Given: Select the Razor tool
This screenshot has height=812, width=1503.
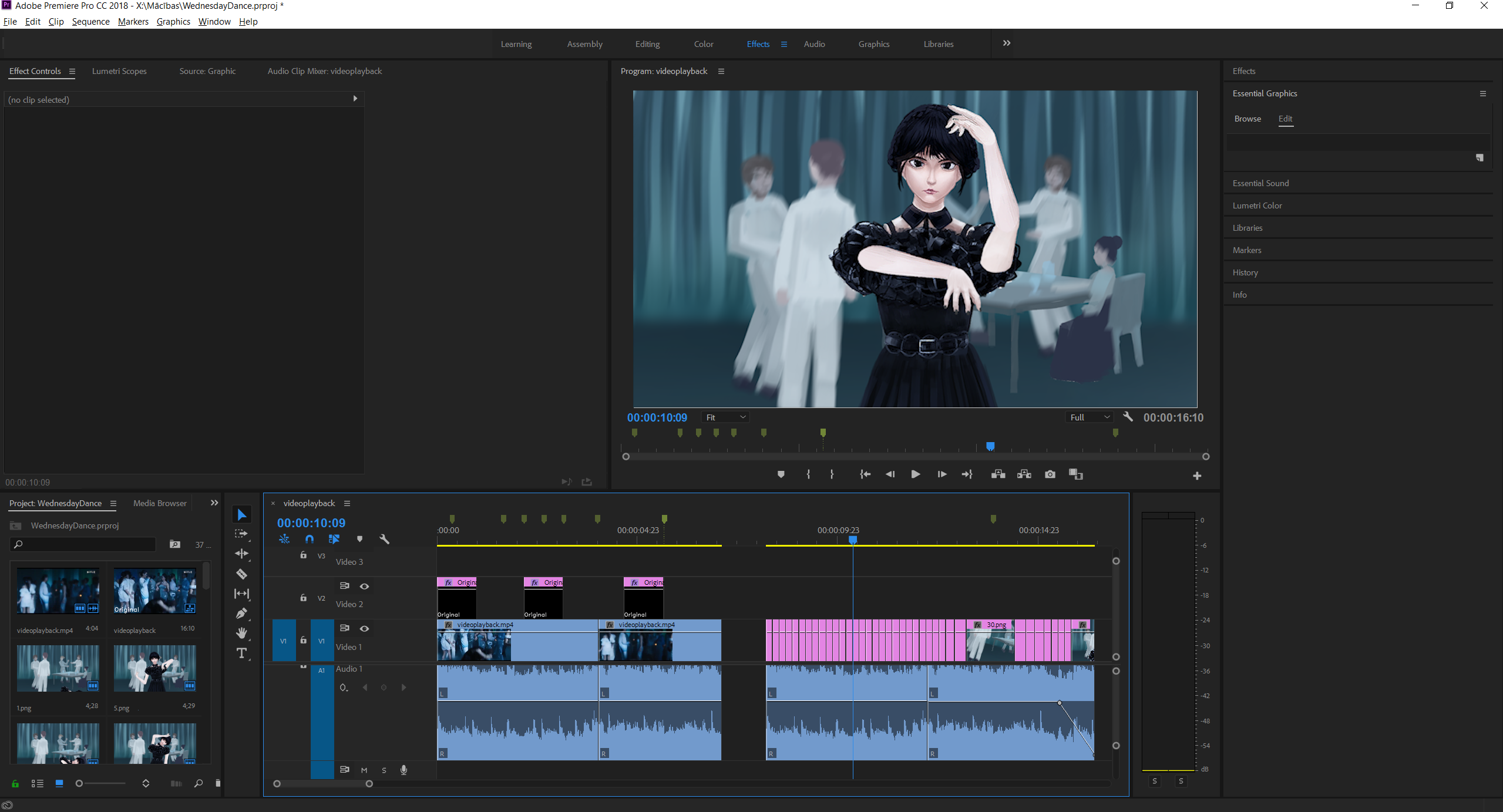Looking at the screenshot, I should click(241, 574).
